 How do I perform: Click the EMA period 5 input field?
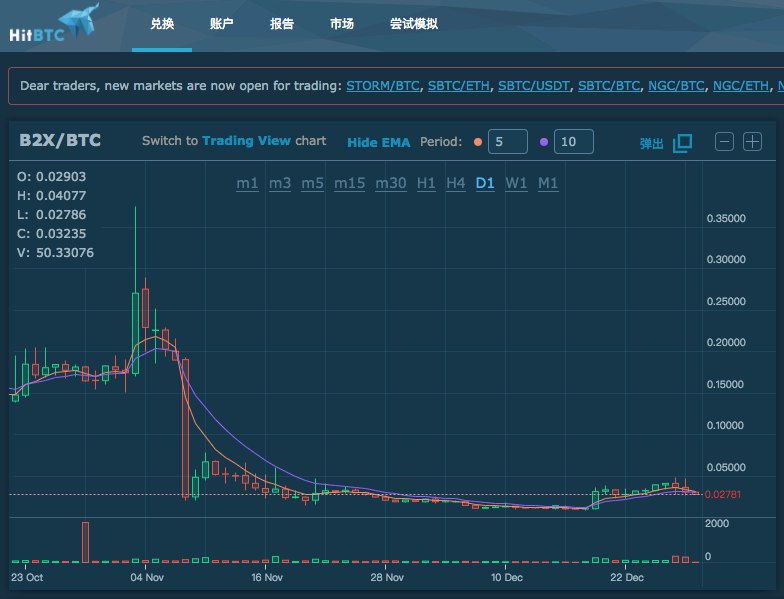tap(508, 142)
